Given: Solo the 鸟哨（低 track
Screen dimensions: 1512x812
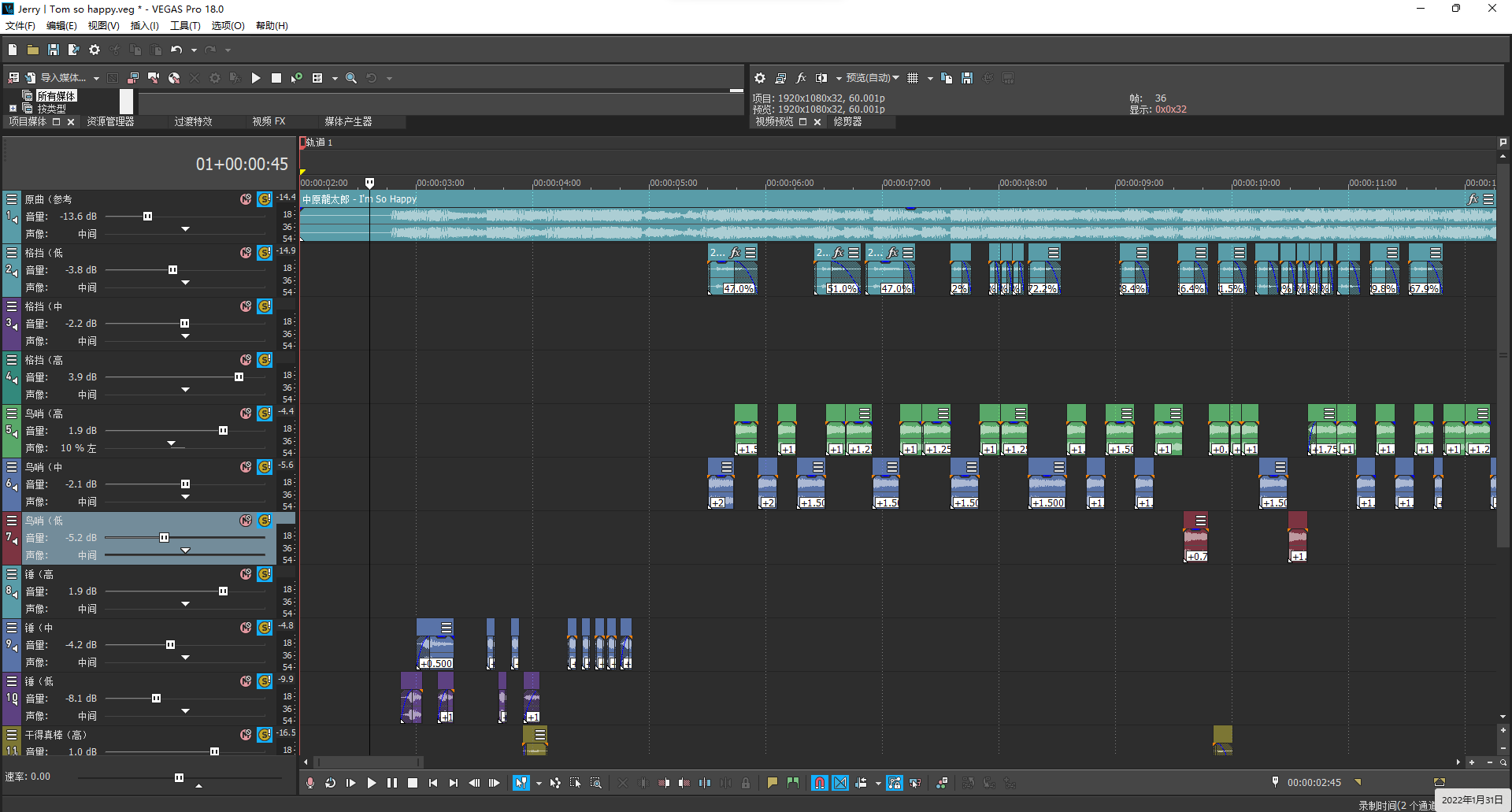Looking at the screenshot, I should [x=265, y=521].
